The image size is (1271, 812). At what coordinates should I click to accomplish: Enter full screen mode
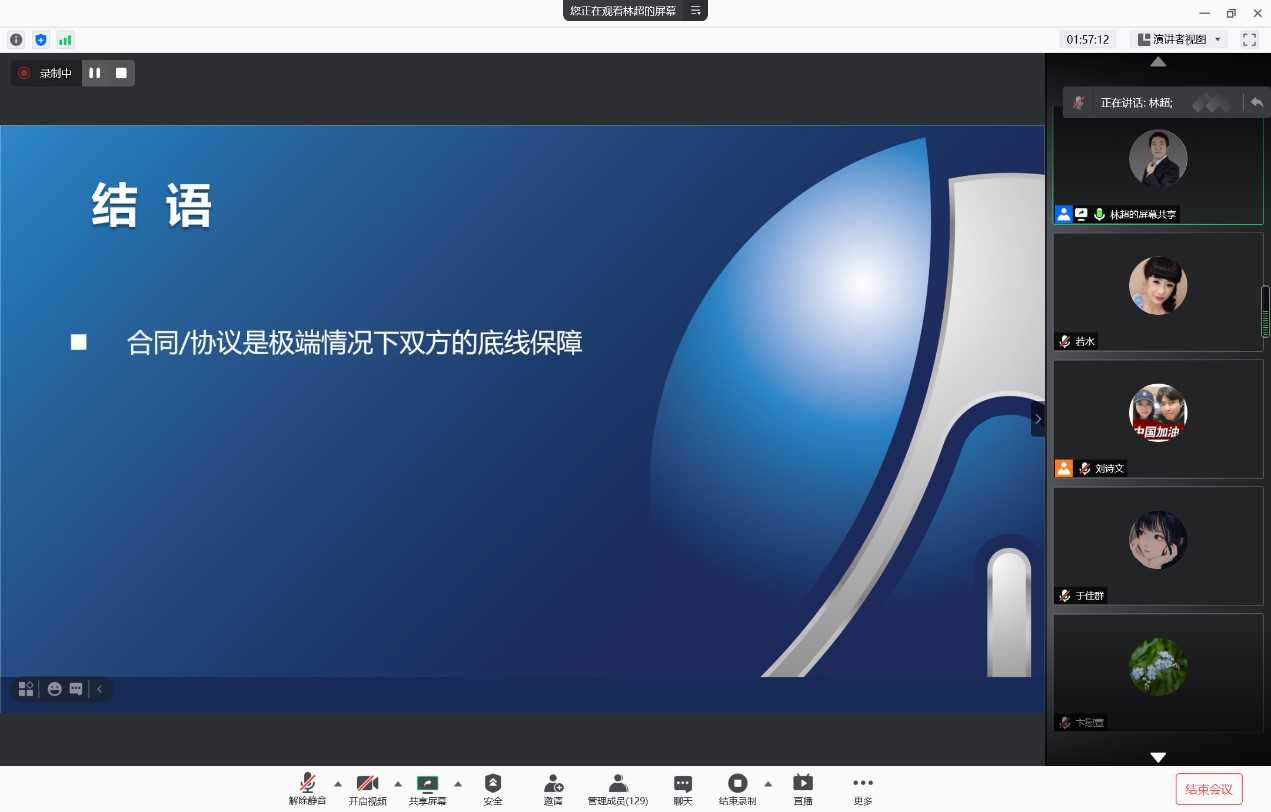1249,40
